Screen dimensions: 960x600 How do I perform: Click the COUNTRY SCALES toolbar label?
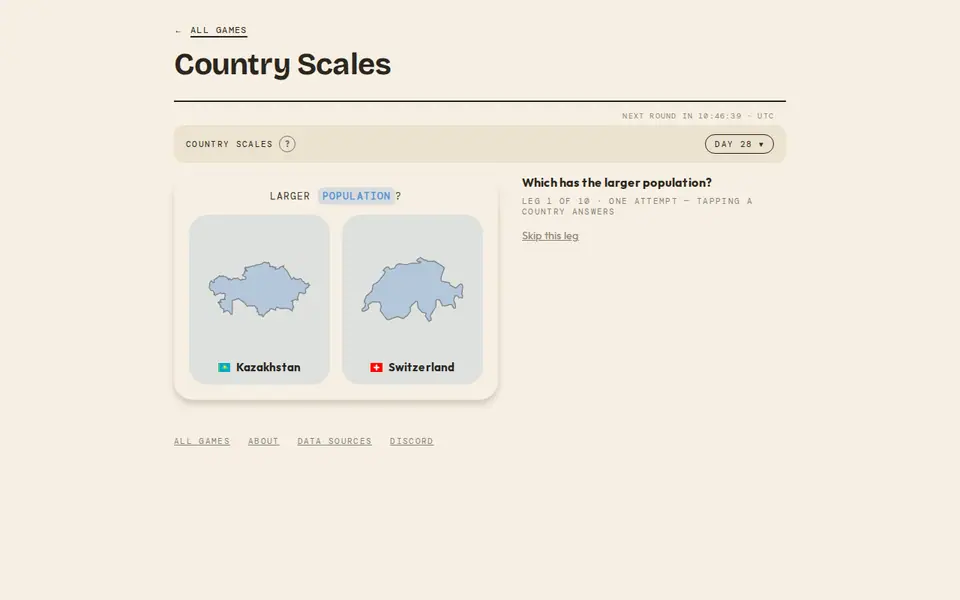pos(229,144)
